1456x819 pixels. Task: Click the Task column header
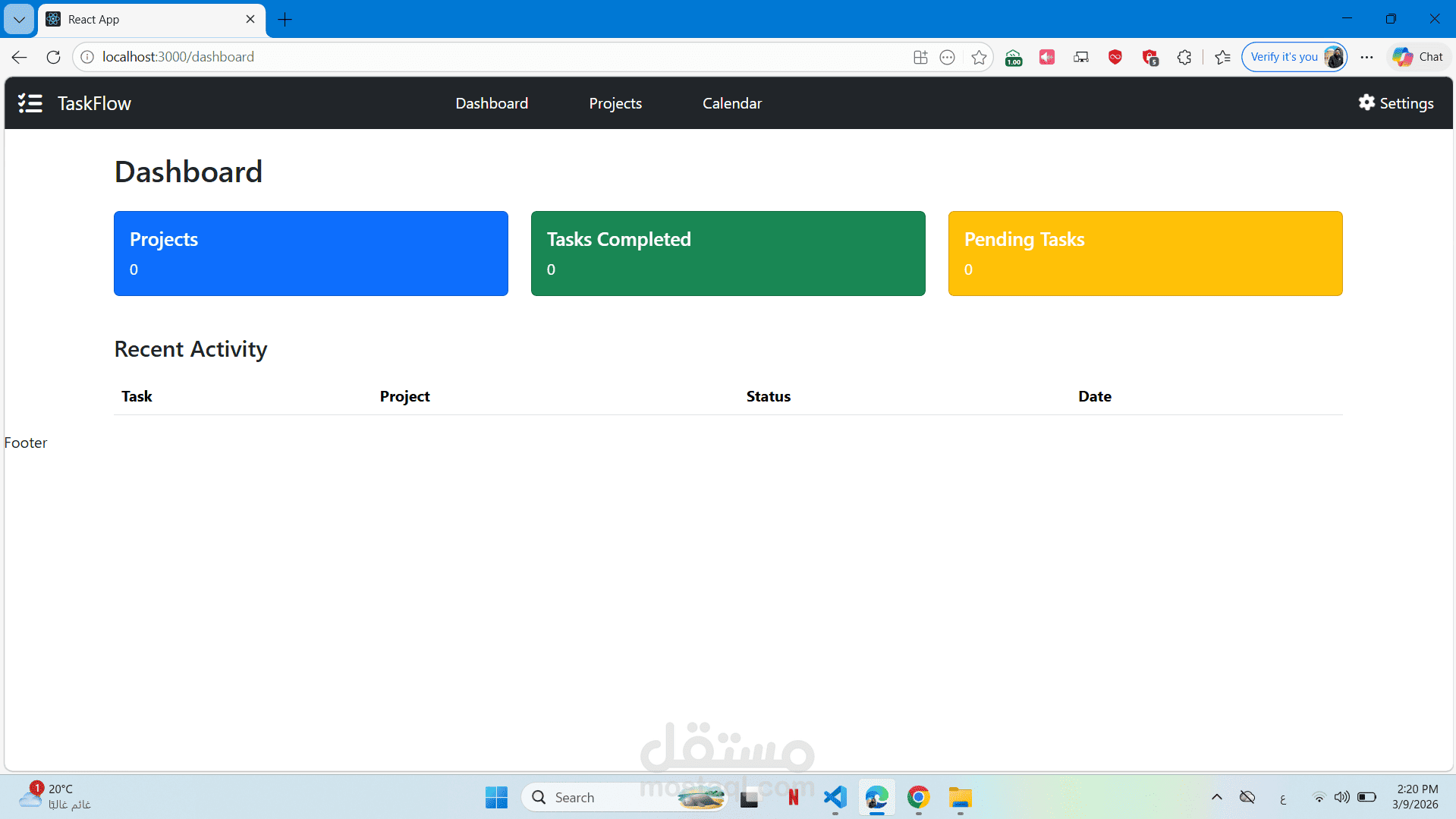137,396
